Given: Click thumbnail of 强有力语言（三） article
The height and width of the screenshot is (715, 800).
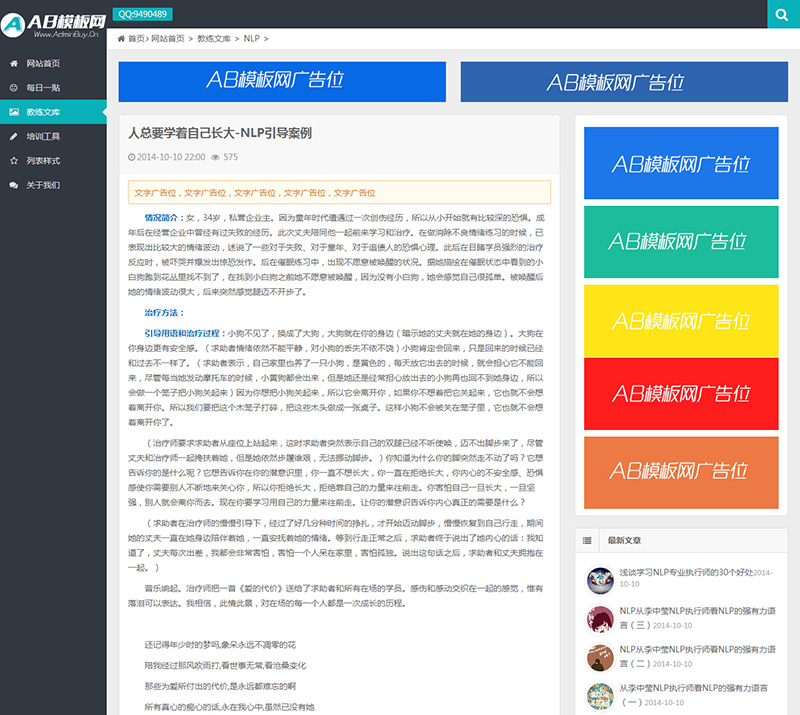Looking at the screenshot, I should [600, 619].
